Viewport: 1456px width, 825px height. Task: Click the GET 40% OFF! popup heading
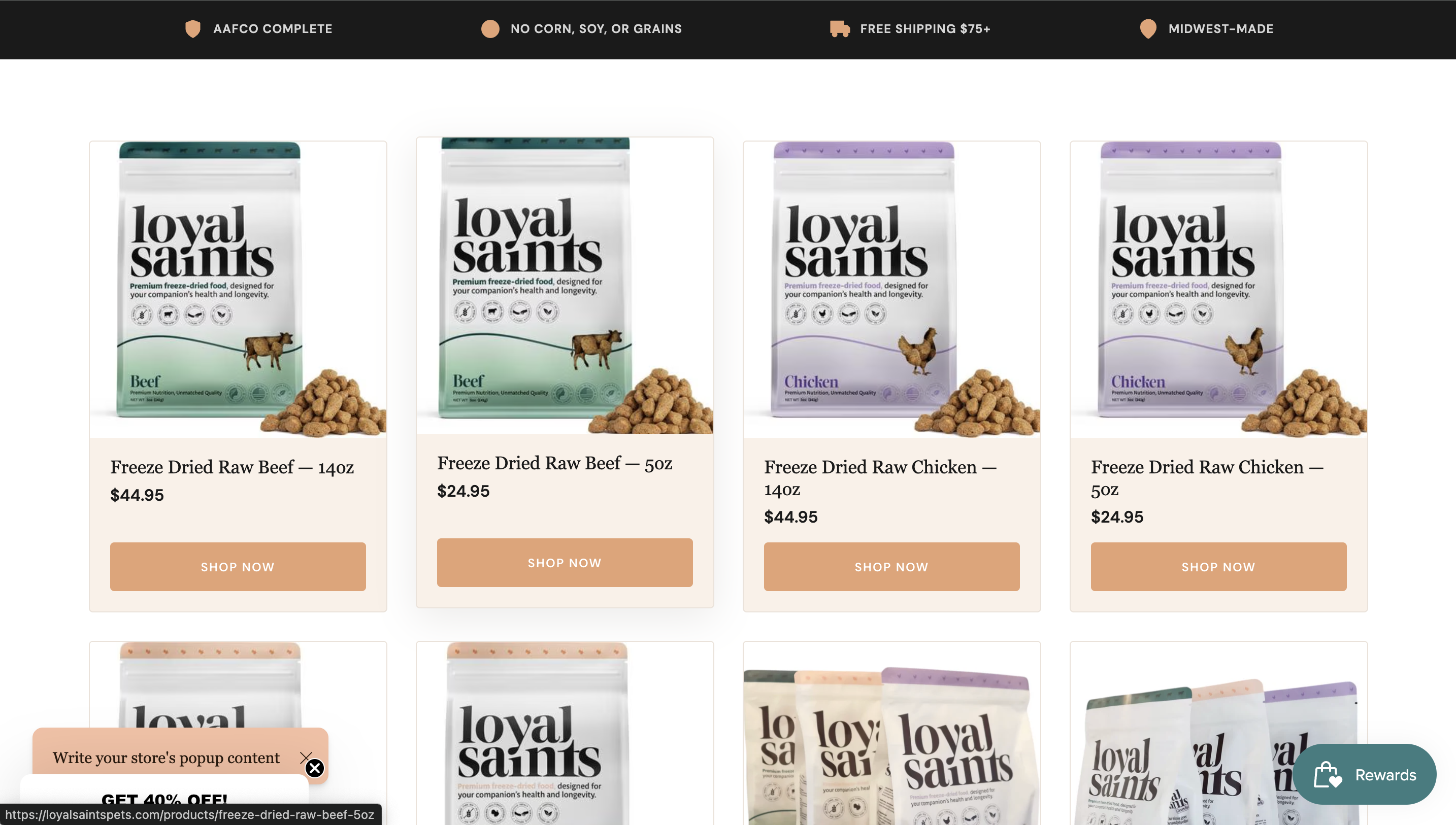[x=164, y=800]
